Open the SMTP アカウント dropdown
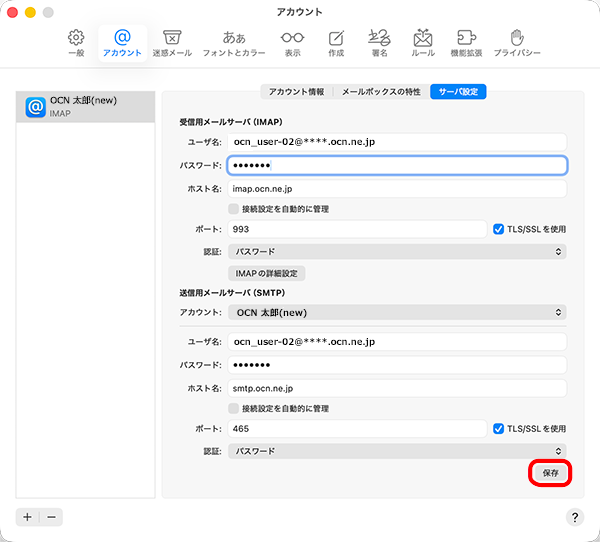The width and height of the screenshot is (600, 542). [397, 313]
